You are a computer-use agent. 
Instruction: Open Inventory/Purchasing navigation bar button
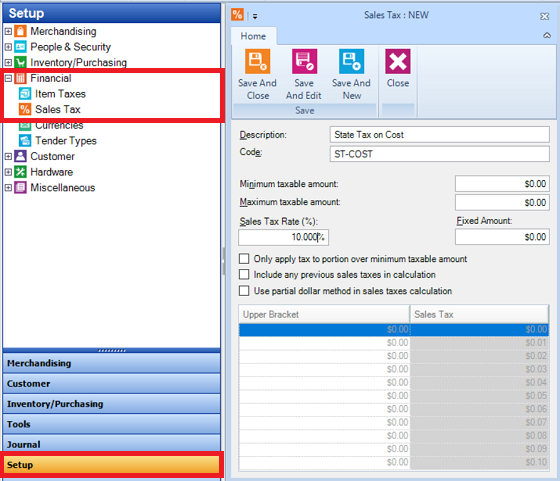[x=111, y=404]
